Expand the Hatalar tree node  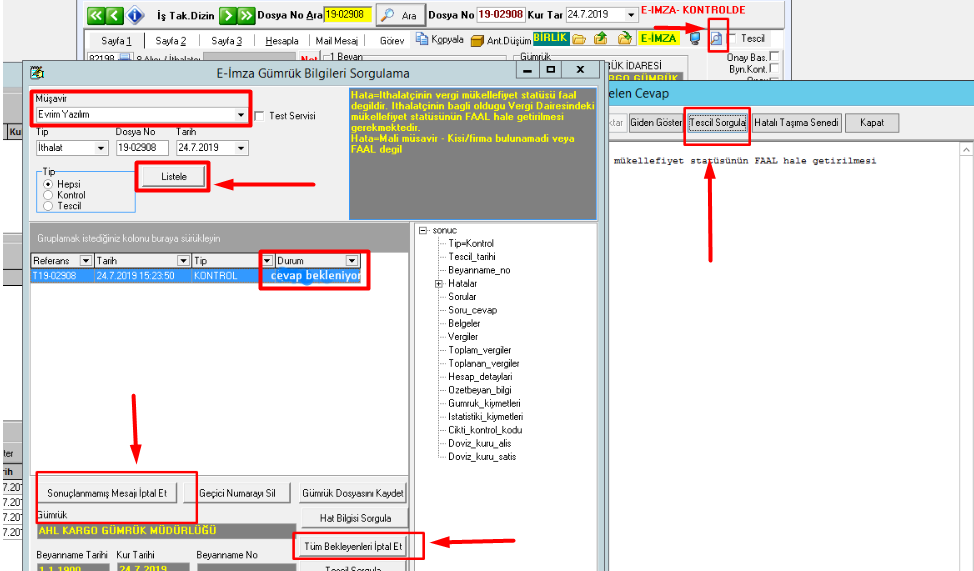point(439,284)
